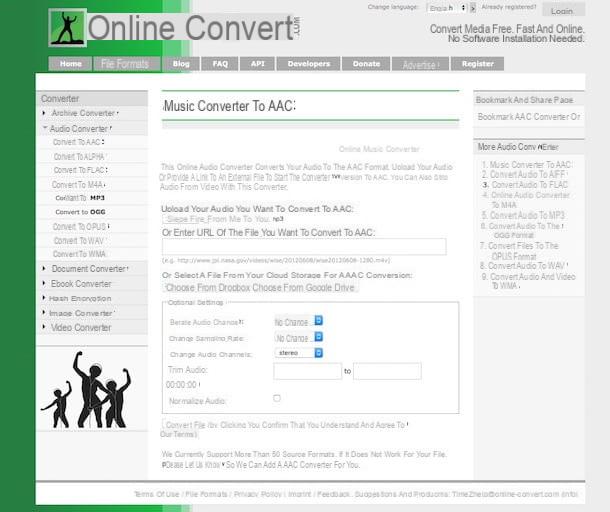Click the Online Convert site title text

tap(190, 28)
